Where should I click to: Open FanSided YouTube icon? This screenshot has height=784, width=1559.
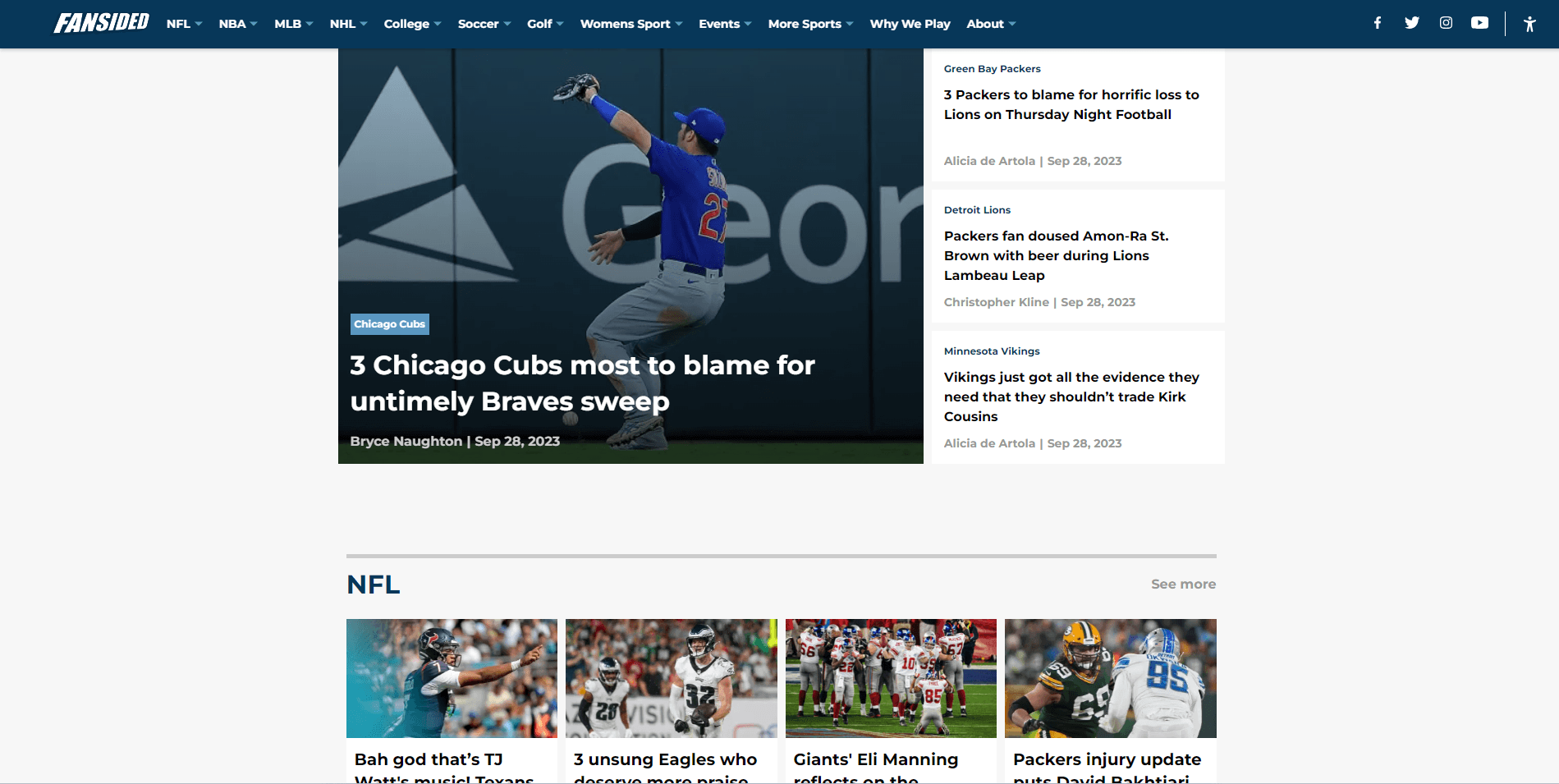(1479, 23)
